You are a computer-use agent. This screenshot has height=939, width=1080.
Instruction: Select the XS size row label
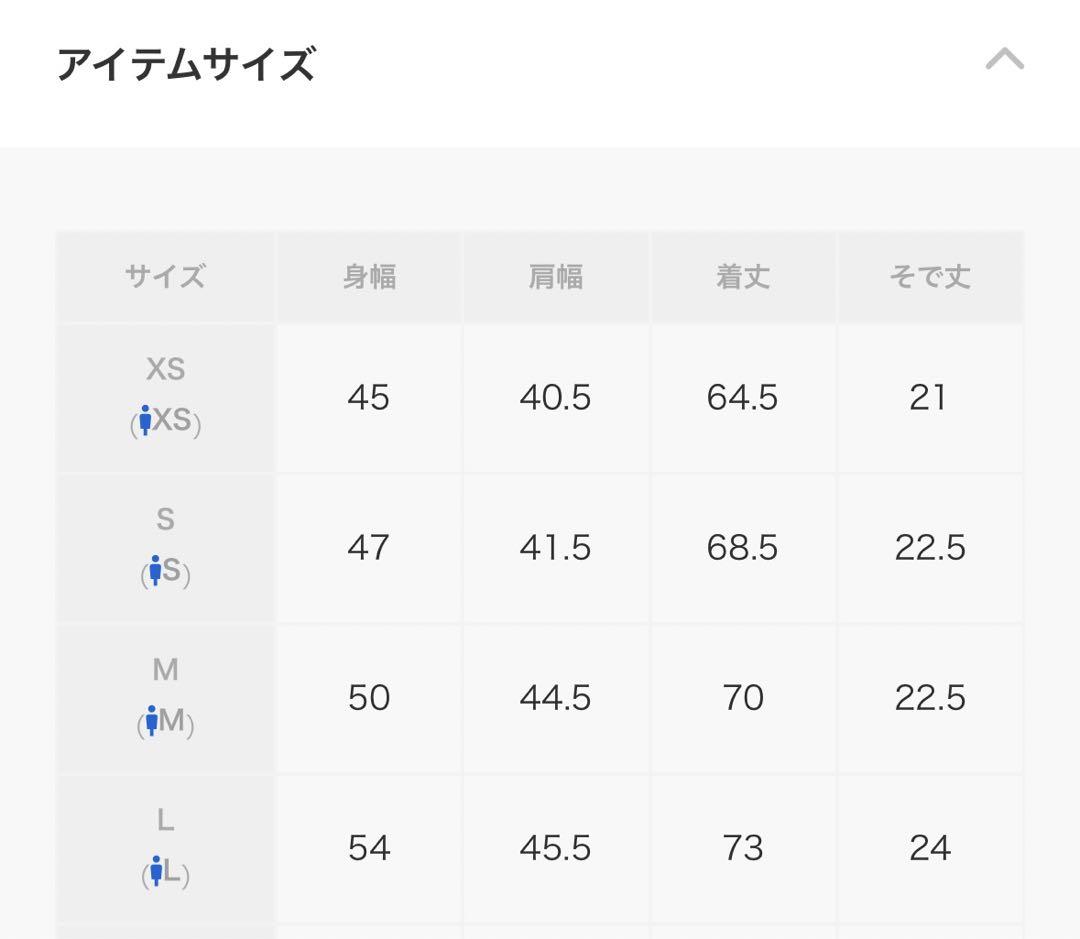tap(165, 398)
